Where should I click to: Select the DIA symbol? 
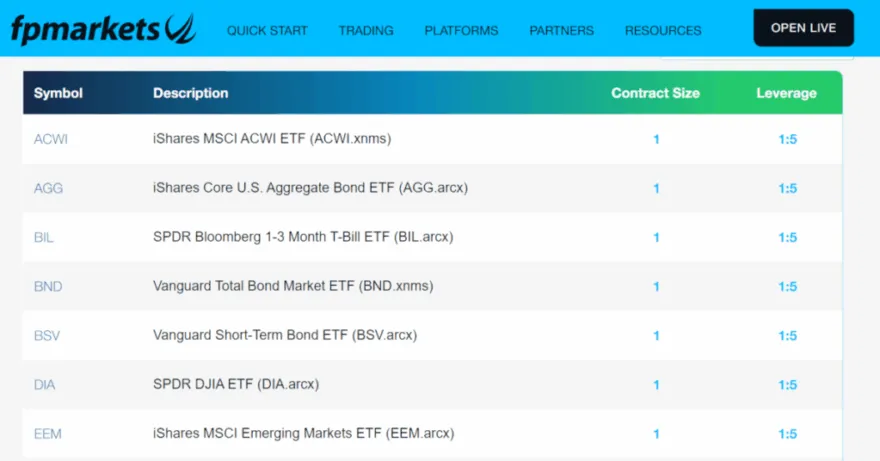coord(44,385)
